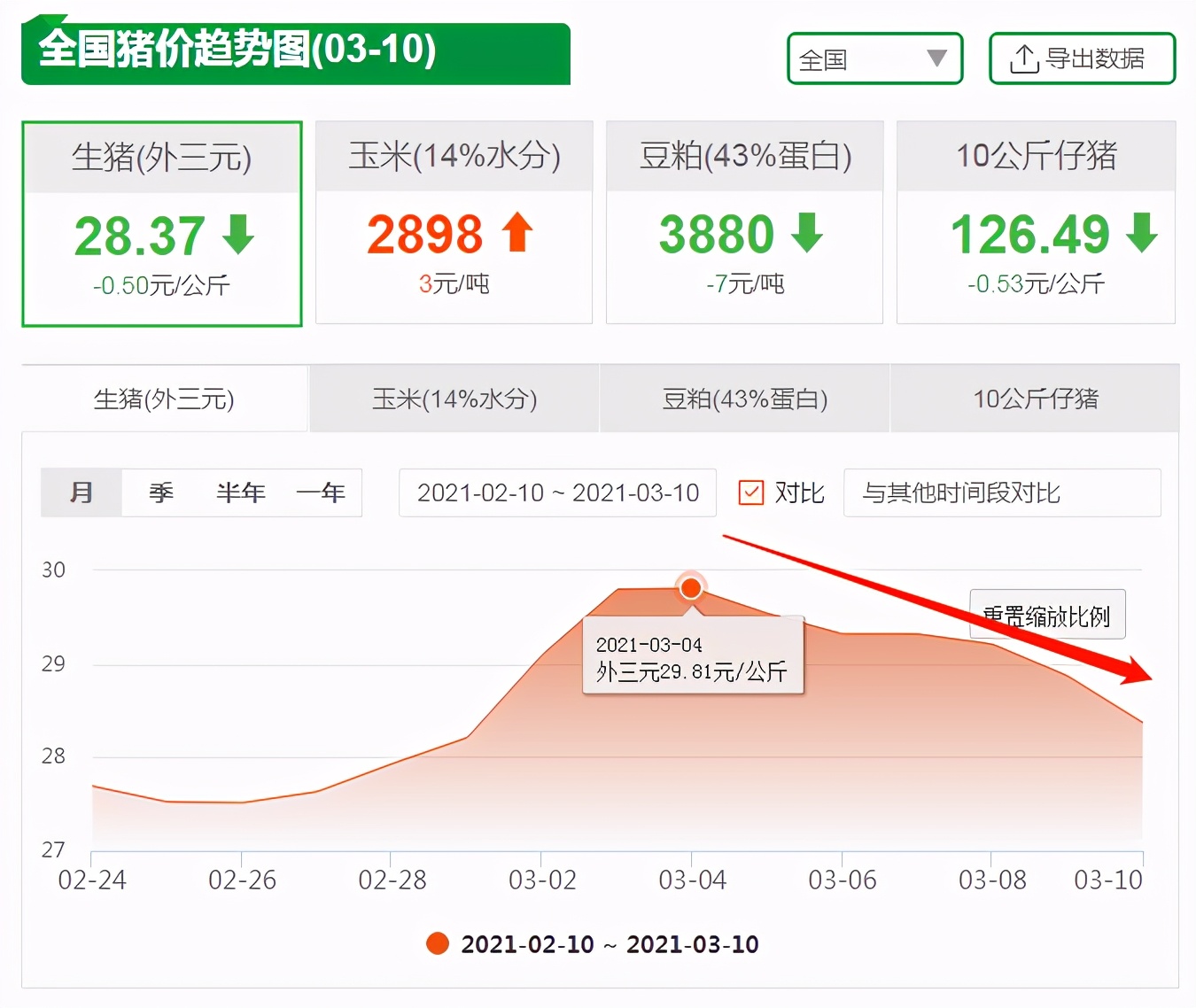Image resolution: width=1196 pixels, height=1008 pixels.
Task: Switch to the 10公斤仔猪 chart tab
Action: click(1036, 399)
